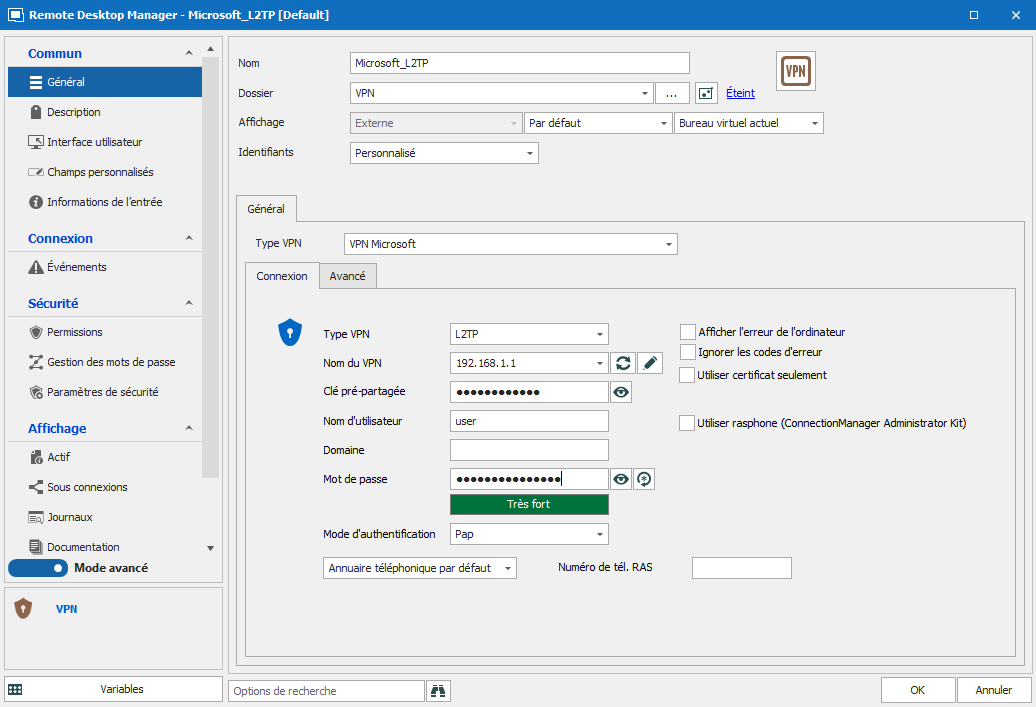The image size is (1036, 707).
Task: Enable Ignorer les codes d'erreur checkbox
Action: coord(687,352)
